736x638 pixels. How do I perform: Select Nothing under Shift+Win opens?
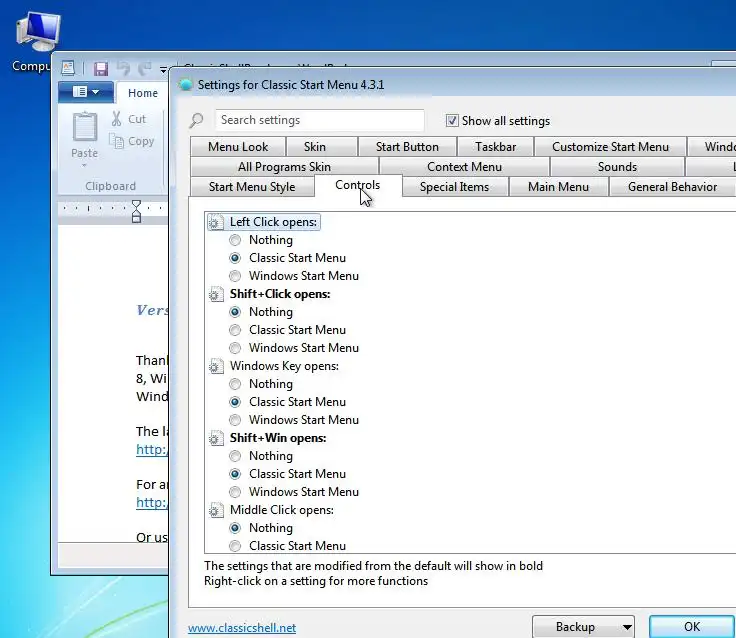coord(235,456)
